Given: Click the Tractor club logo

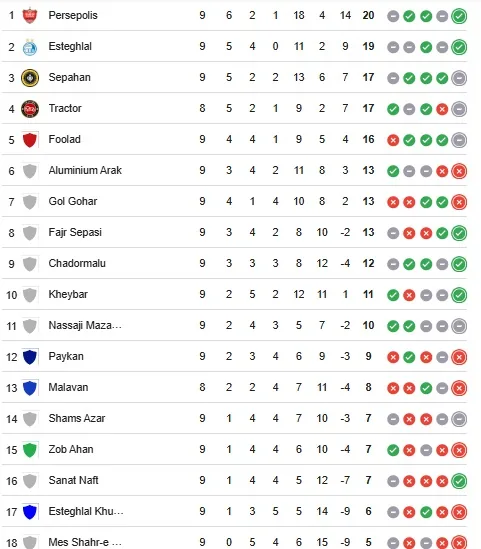Looking at the screenshot, I should pyautogui.click(x=30, y=109).
